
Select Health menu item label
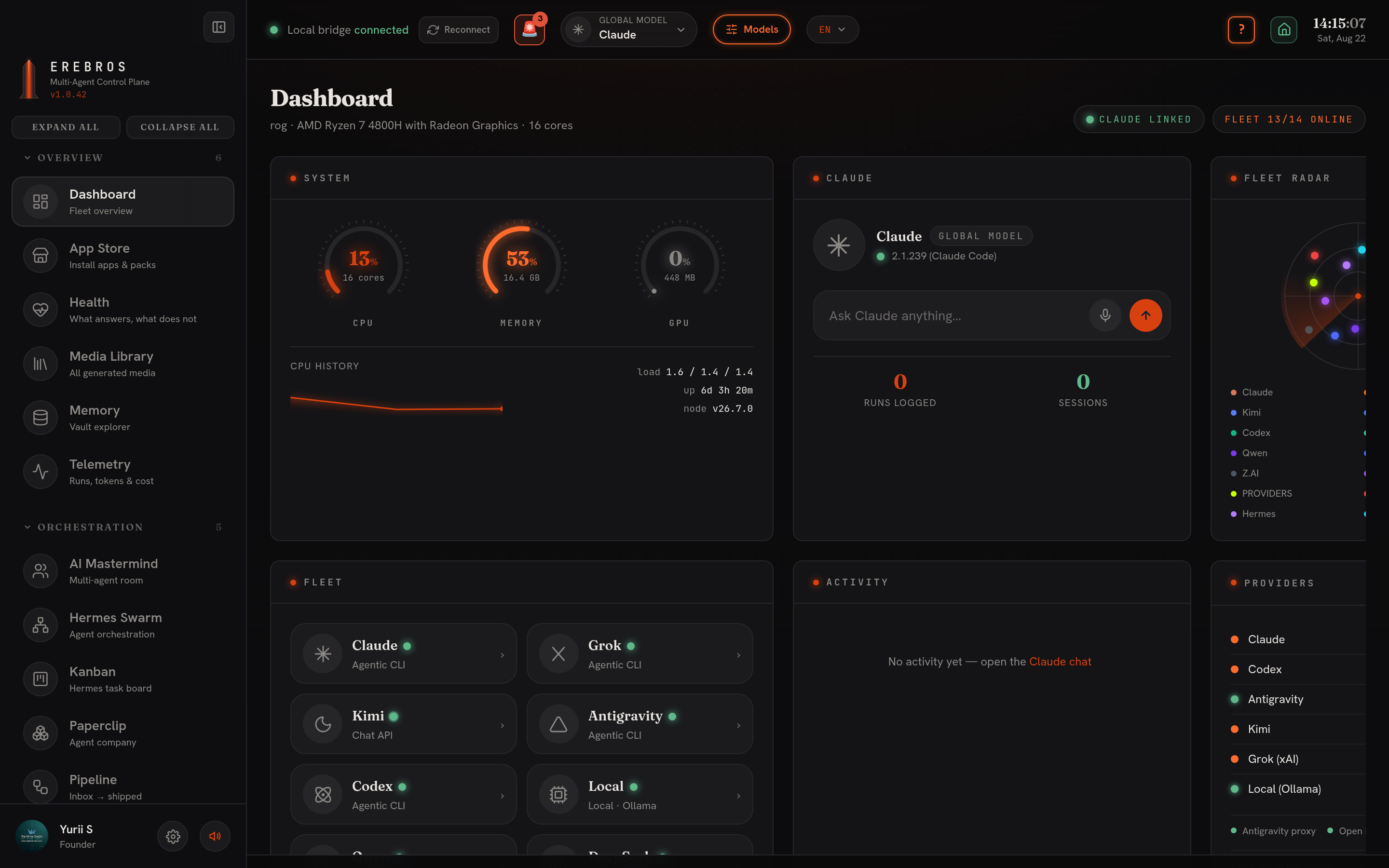point(89,302)
